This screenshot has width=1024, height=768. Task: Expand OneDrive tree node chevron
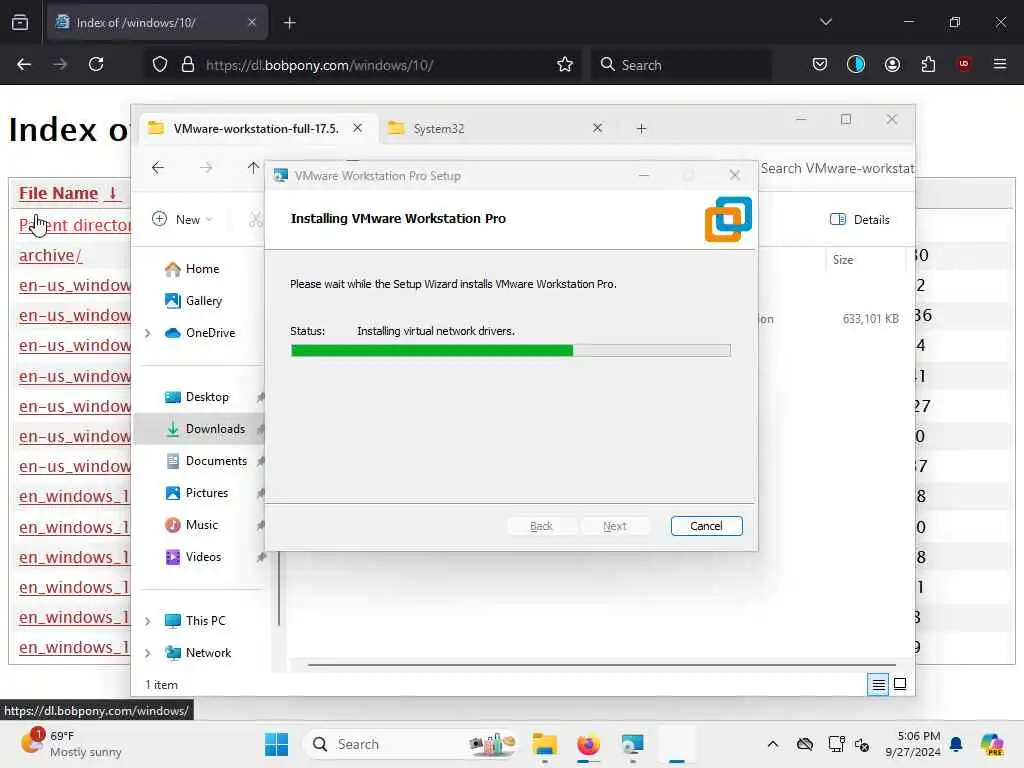148,333
